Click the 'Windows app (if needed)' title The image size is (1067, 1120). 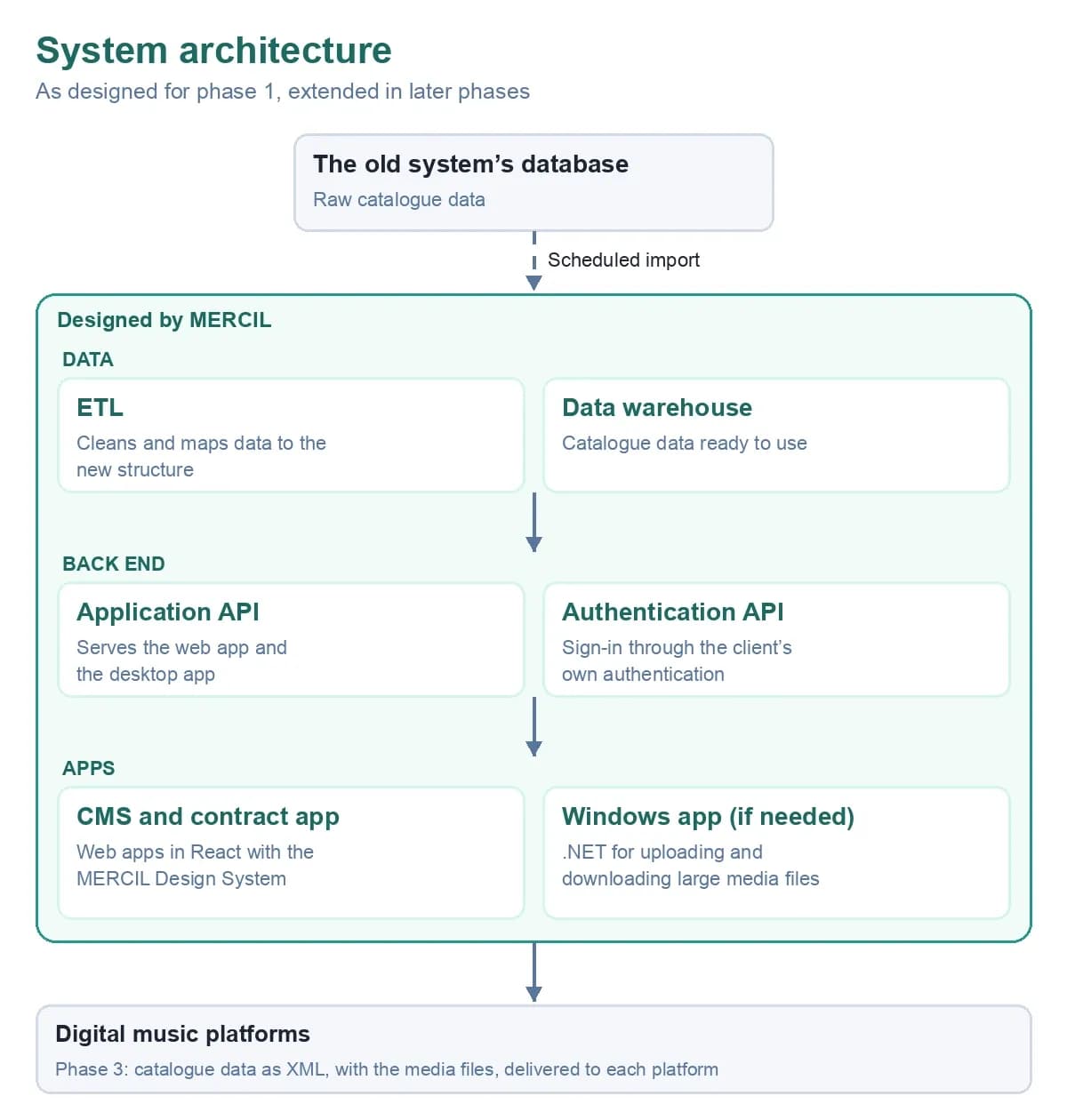[x=708, y=816]
